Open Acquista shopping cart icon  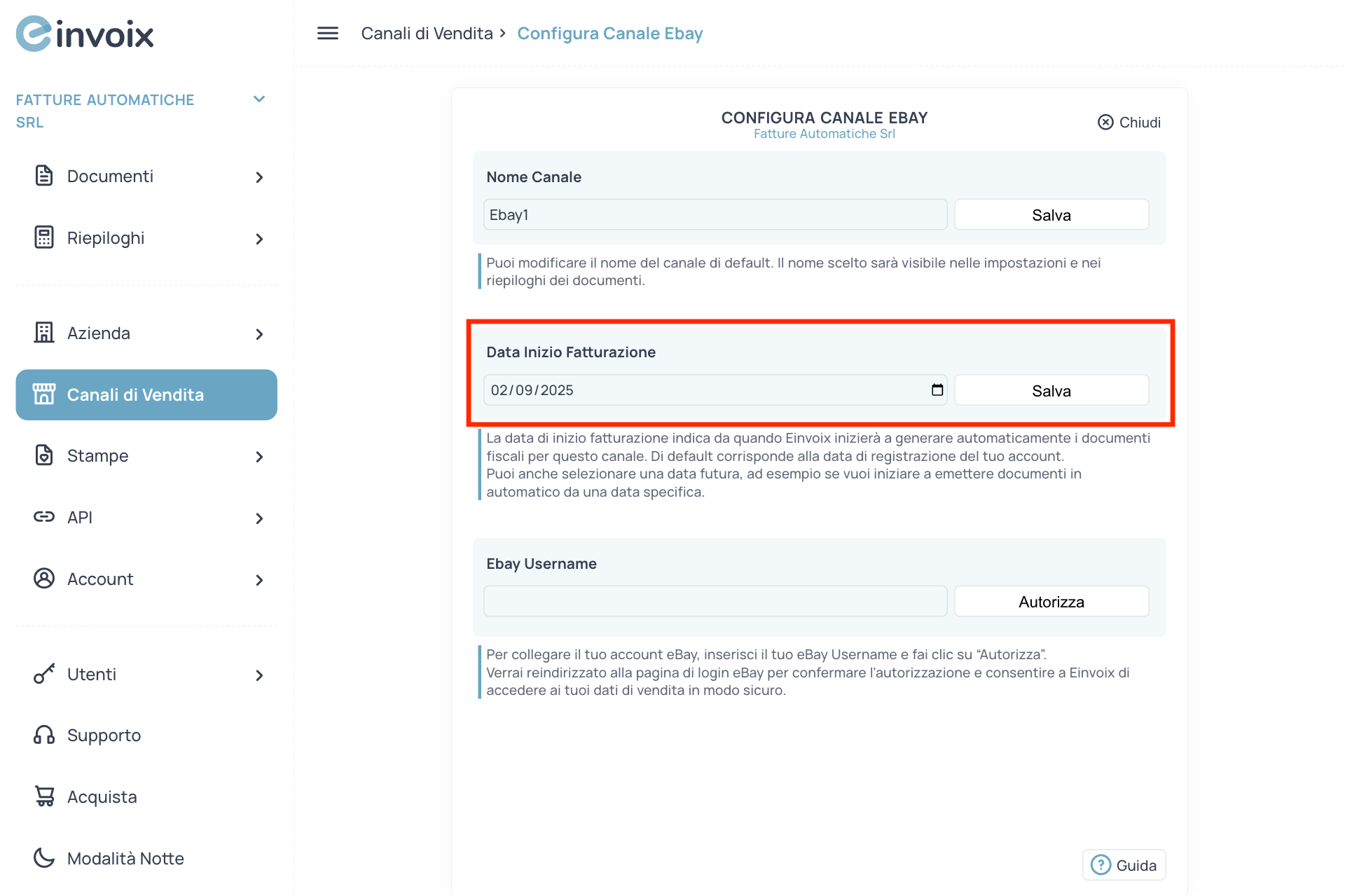click(44, 796)
